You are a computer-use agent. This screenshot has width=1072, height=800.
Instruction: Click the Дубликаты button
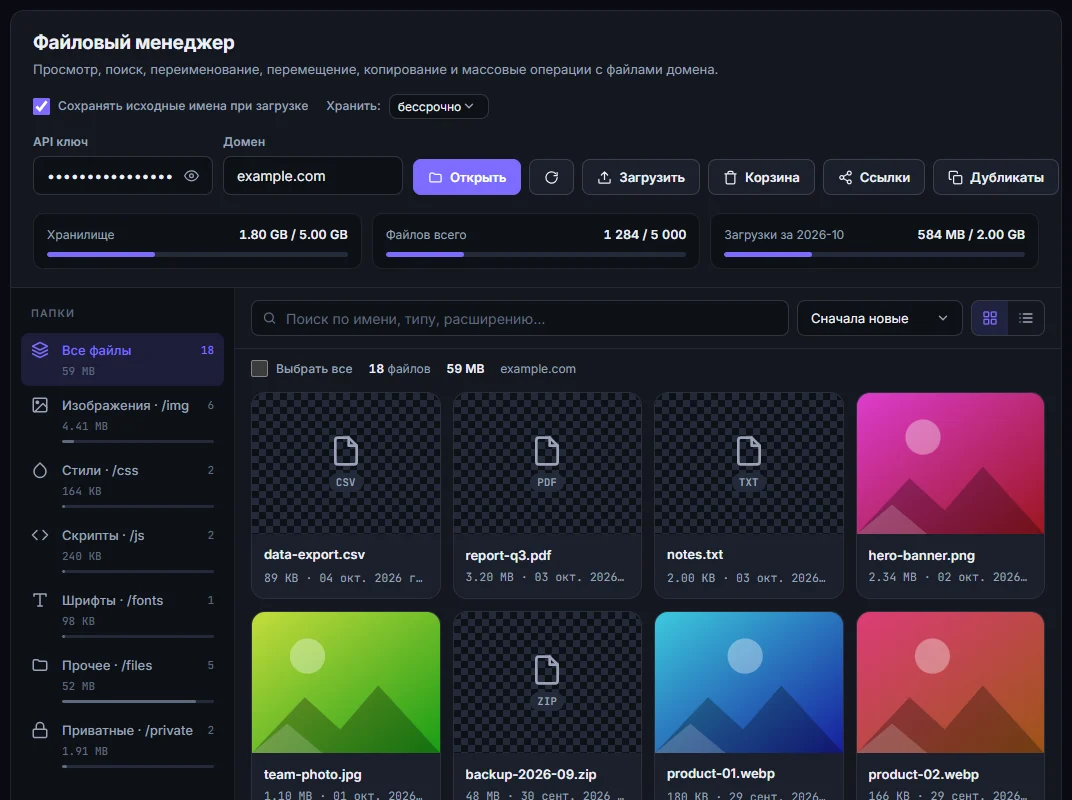(x=995, y=177)
